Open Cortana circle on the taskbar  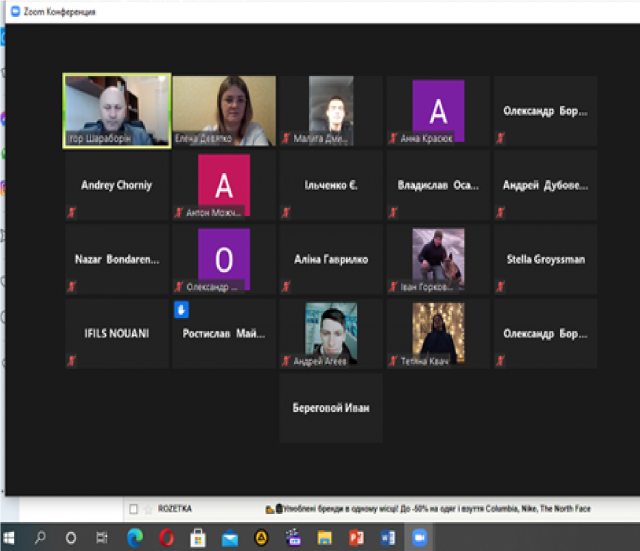[x=71, y=538]
